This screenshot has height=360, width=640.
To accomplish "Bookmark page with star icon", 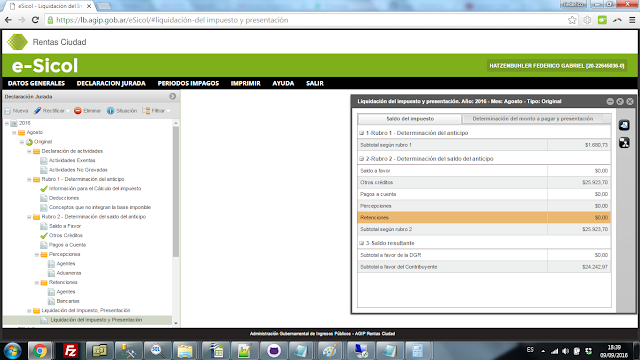I will [x=572, y=20].
